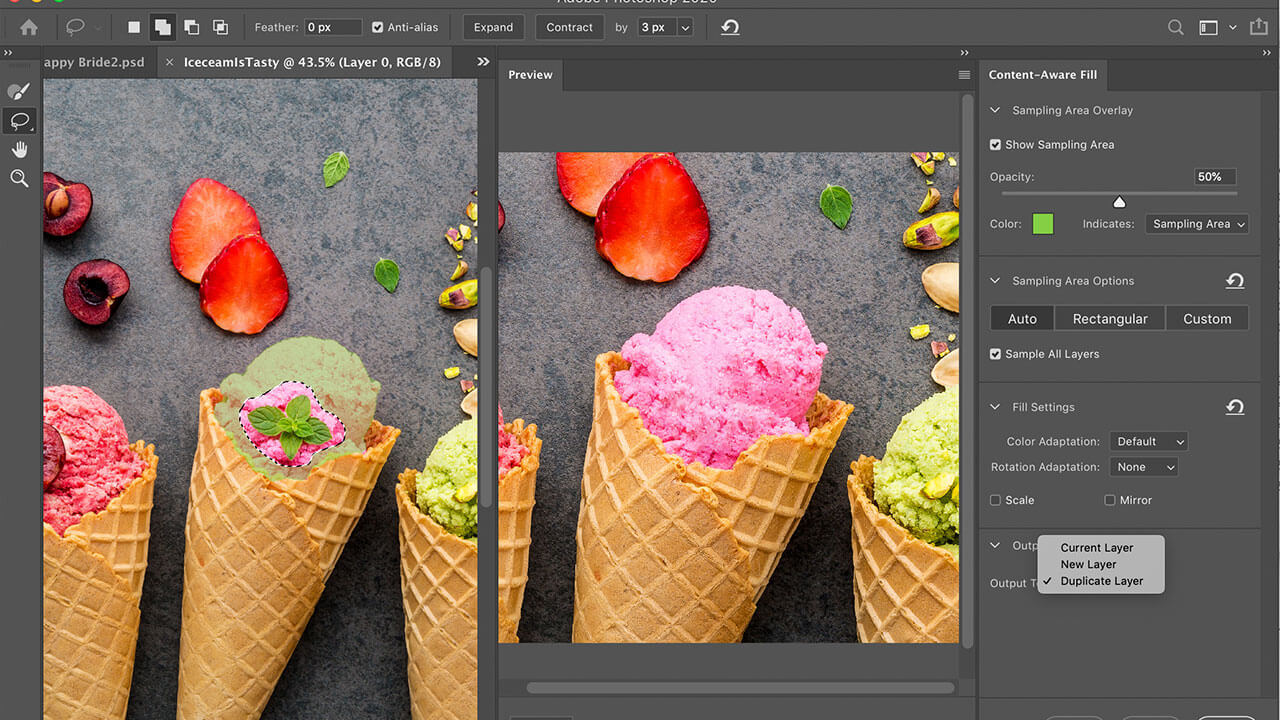The width and height of the screenshot is (1280, 720).
Task: Select Add to Selection mode icon
Action: (x=162, y=28)
